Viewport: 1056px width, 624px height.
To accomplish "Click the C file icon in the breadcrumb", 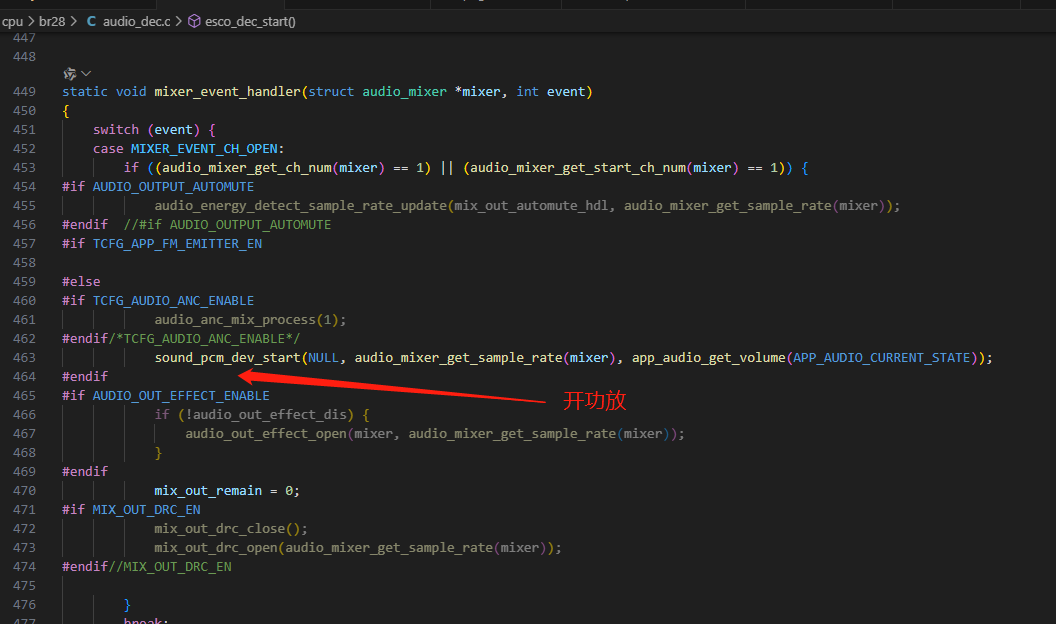I will 91,22.
